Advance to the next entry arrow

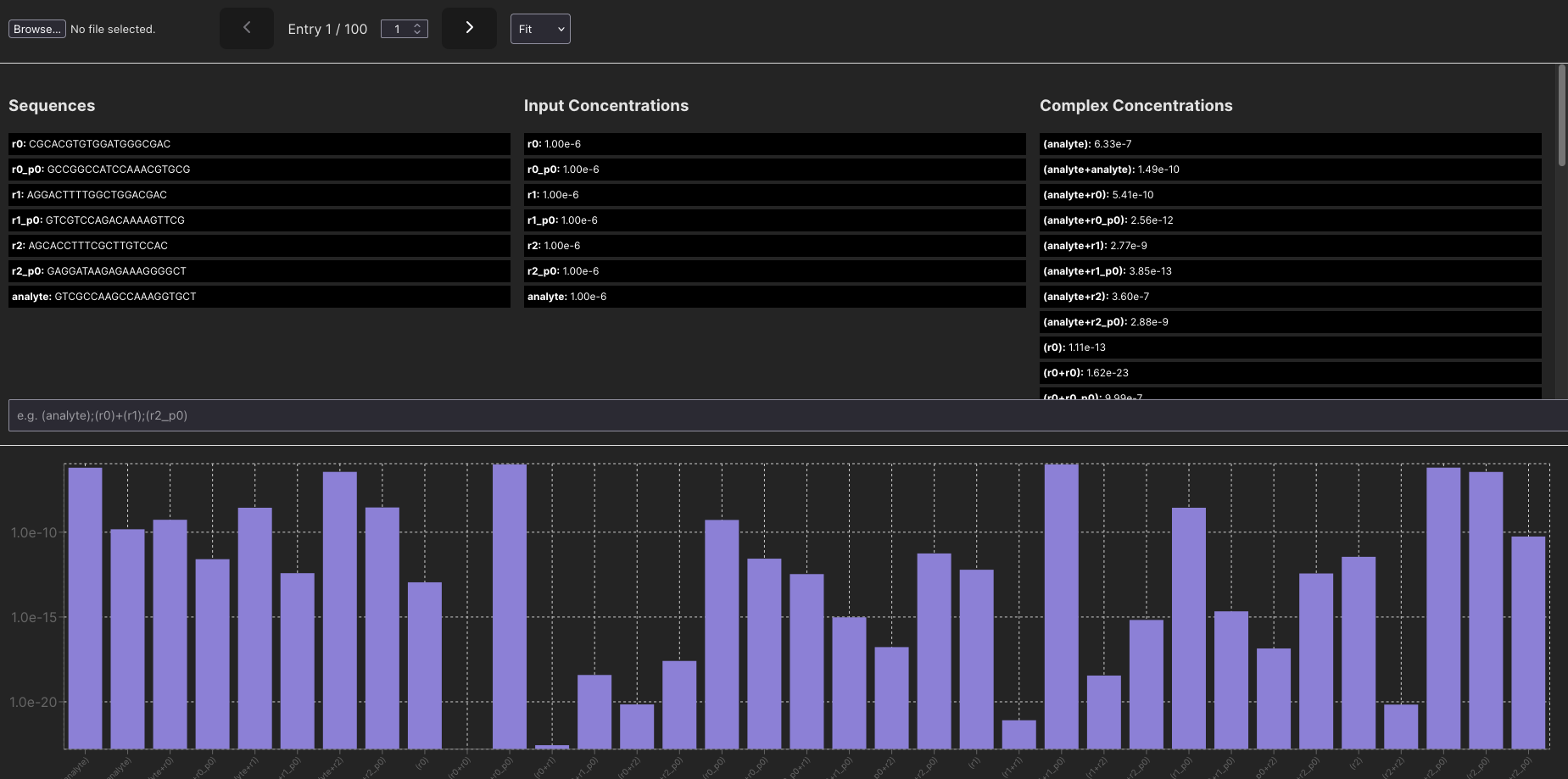click(x=469, y=28)
